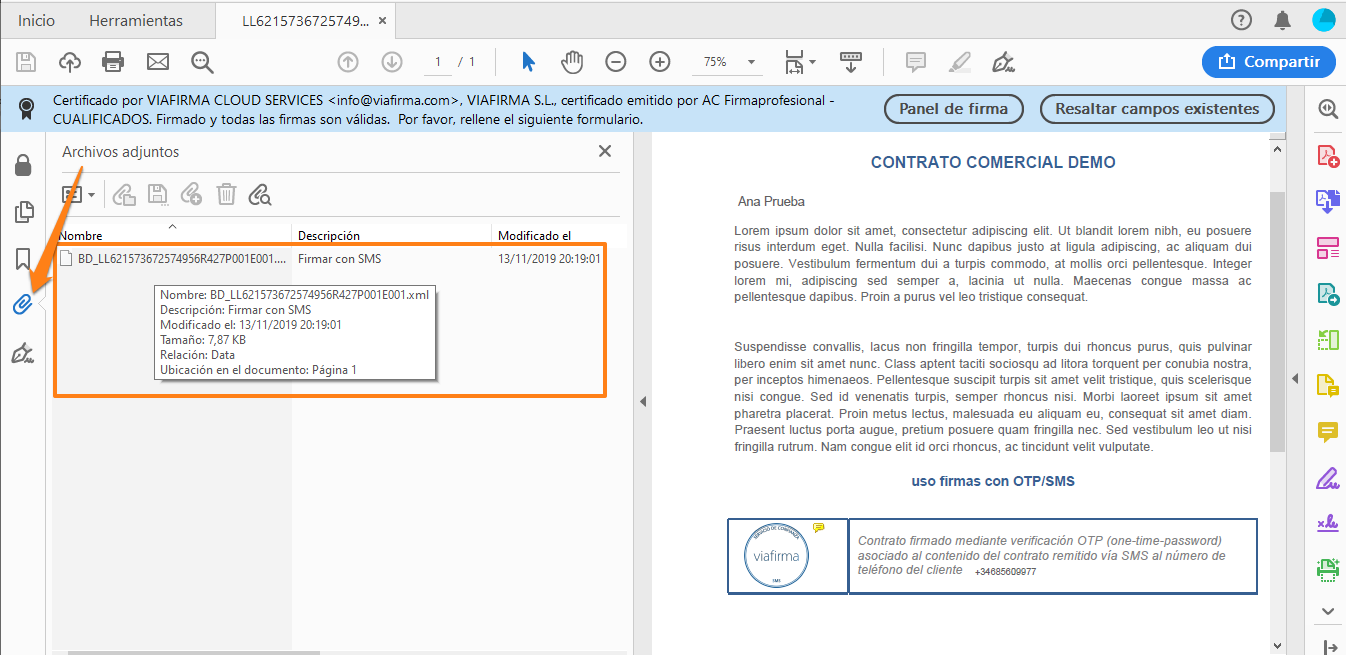
Task: Delete attachment trash icon
Action: pyautogui.click(x=227, y=194)
